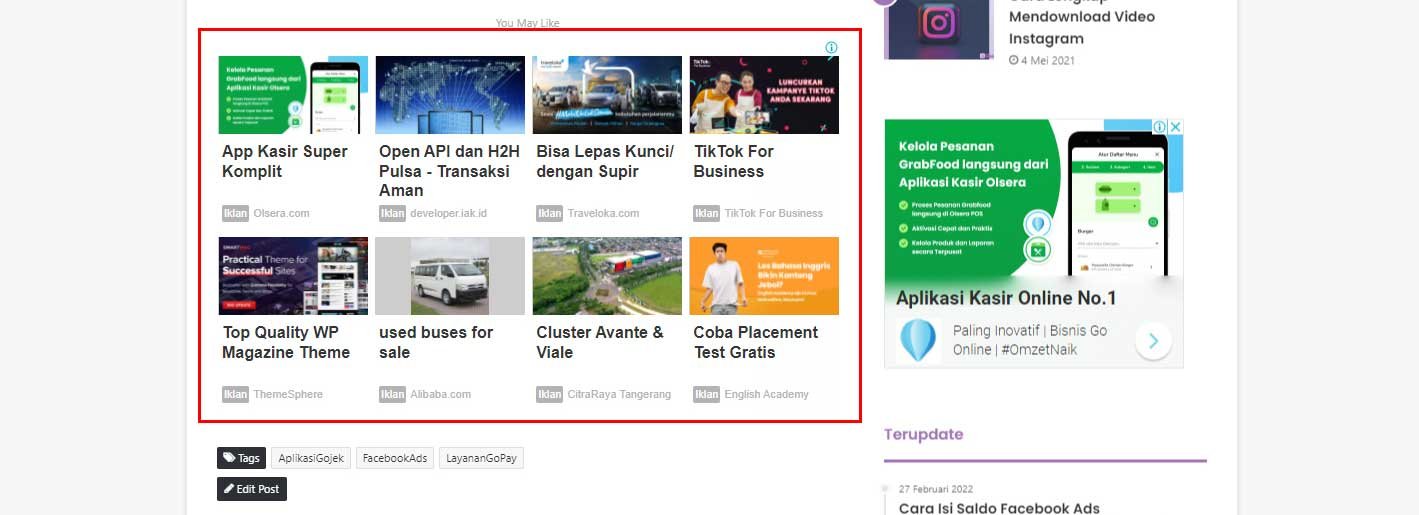Select the LayananGoPay tag
This screenshot has height=515, width=1419.
tap(481, 458)
